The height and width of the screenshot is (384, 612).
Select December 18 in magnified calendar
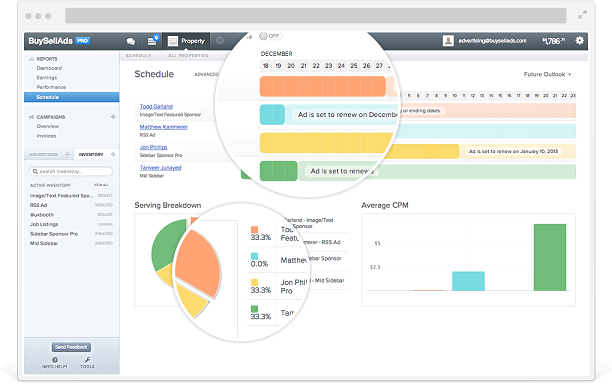(x=266, y=66)
